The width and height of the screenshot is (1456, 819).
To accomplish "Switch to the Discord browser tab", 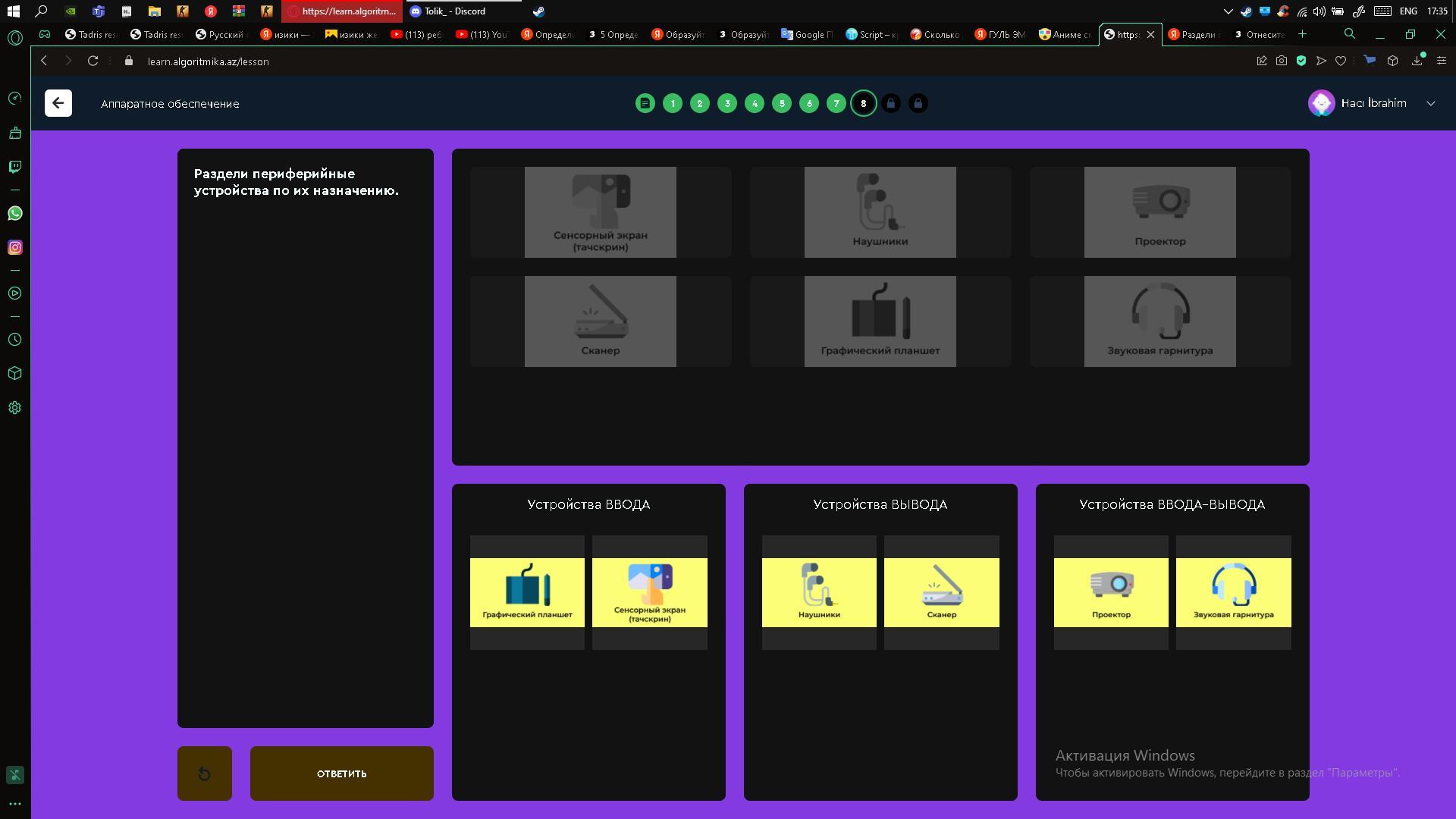I will [x=453, y=11].
